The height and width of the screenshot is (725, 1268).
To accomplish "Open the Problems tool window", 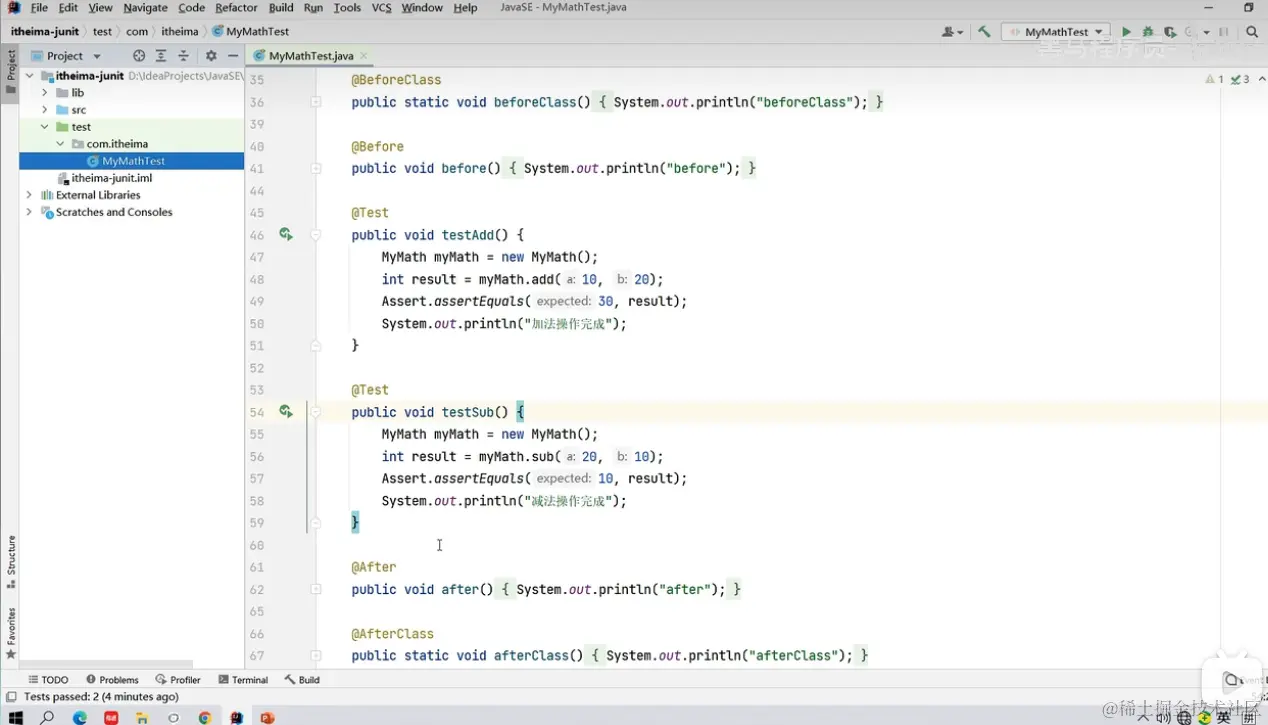I will 112,680.
